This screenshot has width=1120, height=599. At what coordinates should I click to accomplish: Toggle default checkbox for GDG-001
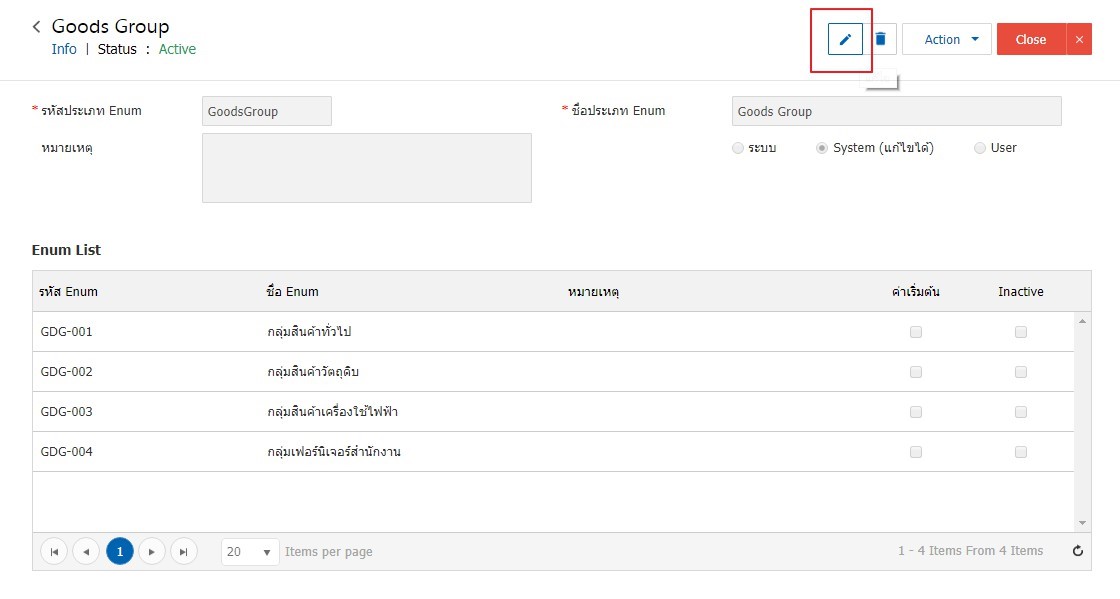916,332
